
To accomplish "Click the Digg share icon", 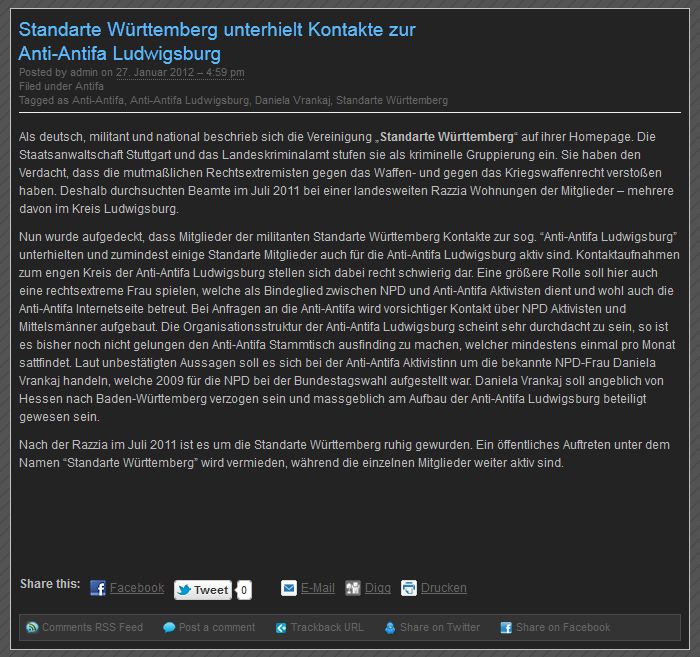I will (353, 588).
